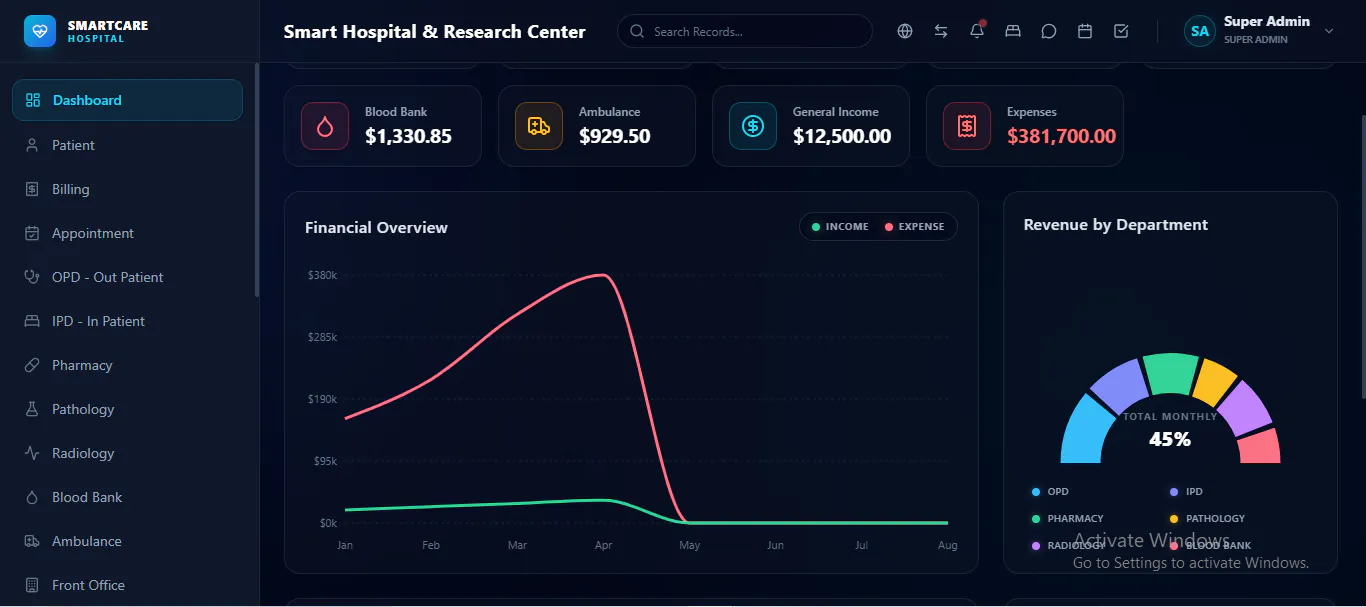Open OPD - Out Patient menu label
The width and height of the screenshot is (1366, 607).
tap(108, 277)
